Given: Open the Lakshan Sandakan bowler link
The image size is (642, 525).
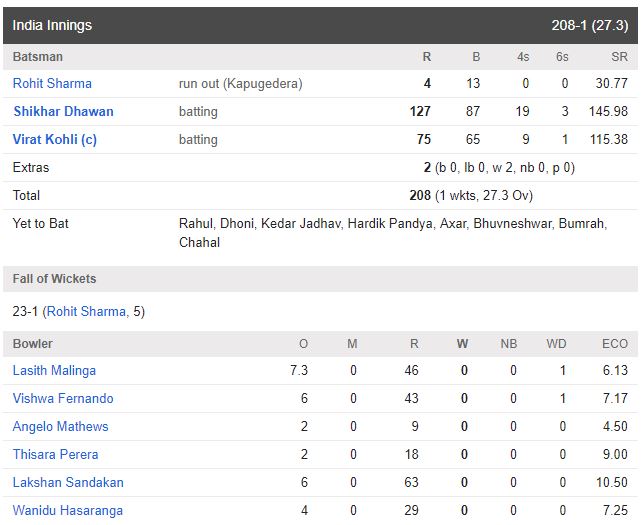Looking at the screenshot, I should tap(68, 482).
